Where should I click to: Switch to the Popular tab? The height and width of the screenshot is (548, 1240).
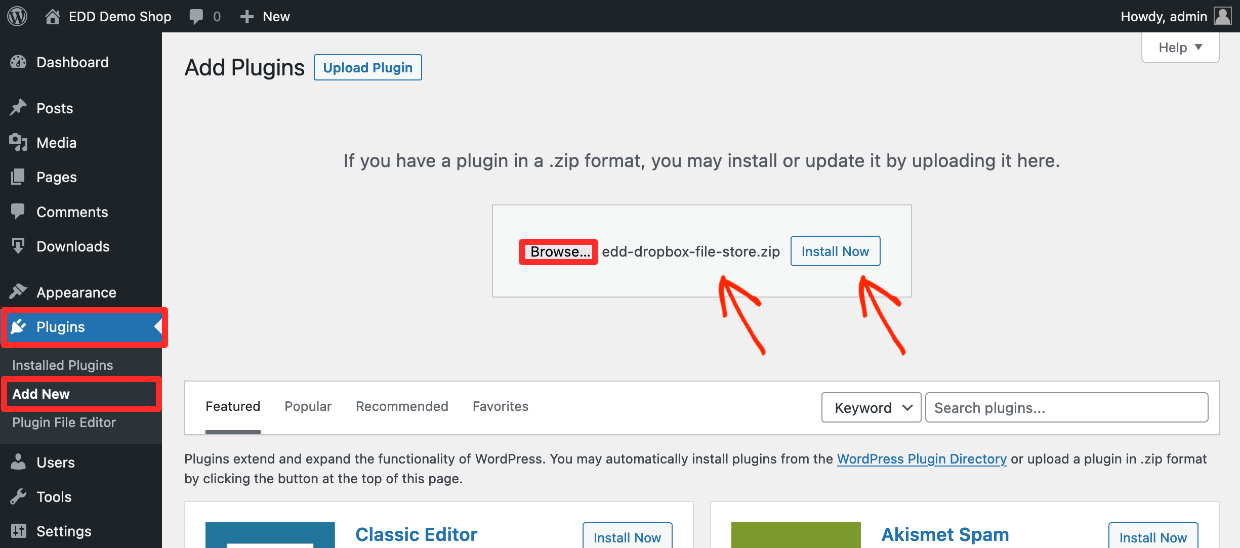[308, 406]
